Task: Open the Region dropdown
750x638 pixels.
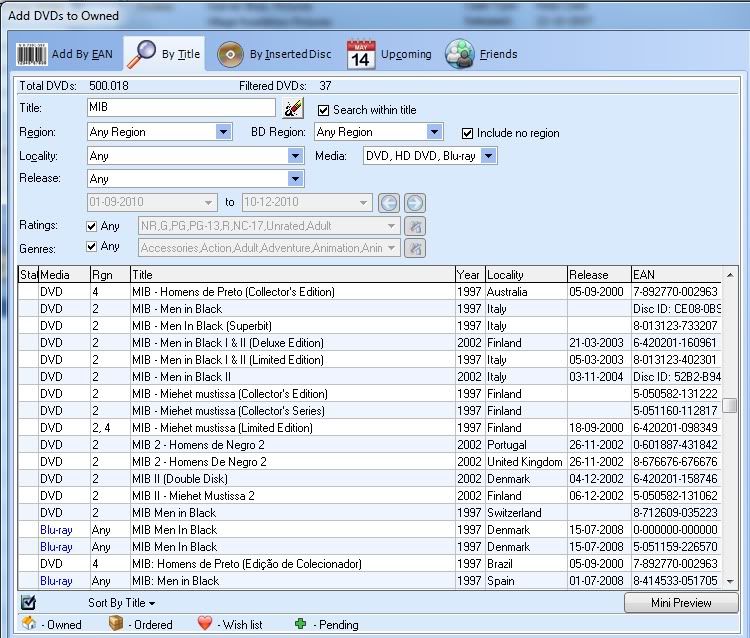Action: point(223,132)
